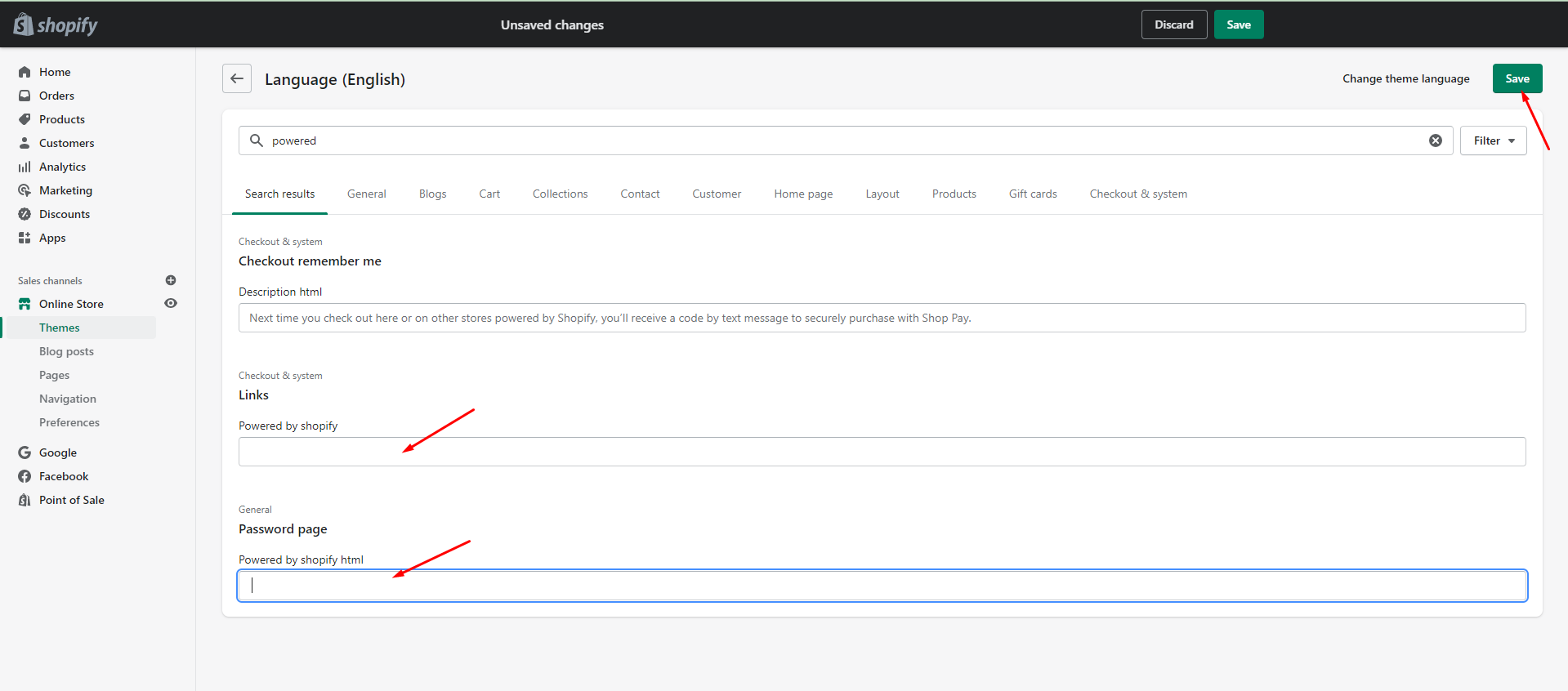Click the Description html text field
The image size is (1568, 691).
[x=882, y=318]
